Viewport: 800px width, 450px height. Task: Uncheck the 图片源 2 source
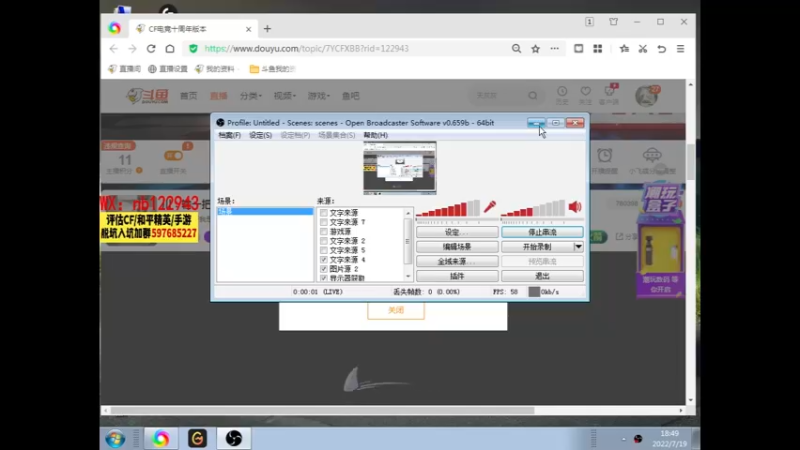tap(323, 269)
